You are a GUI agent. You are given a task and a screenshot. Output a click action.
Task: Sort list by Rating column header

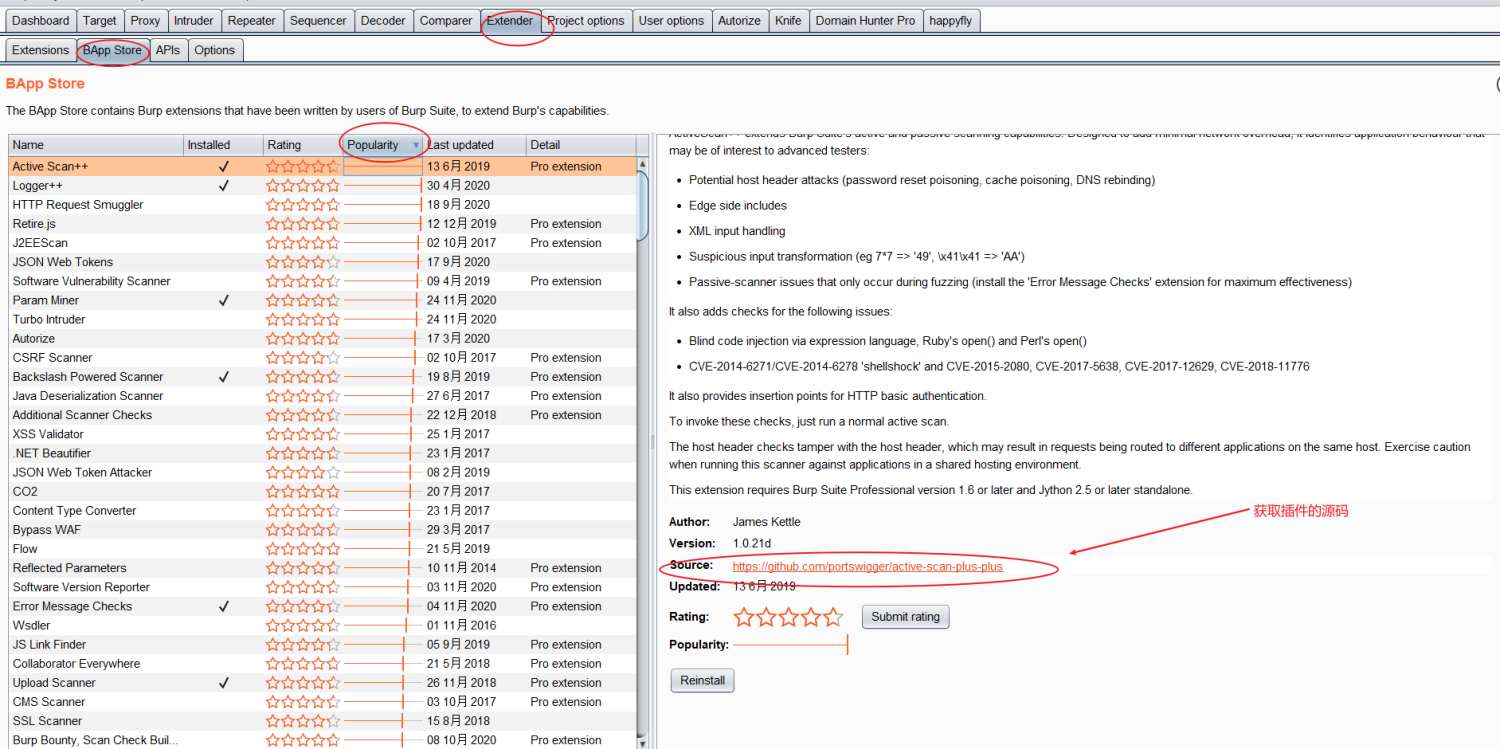[303, 145]
